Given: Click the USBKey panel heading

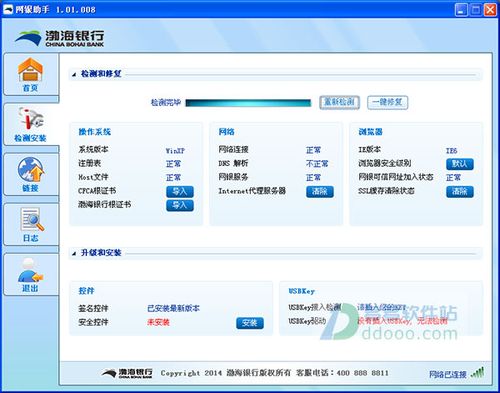Looking at the screenshot, I should click(302, 291).
